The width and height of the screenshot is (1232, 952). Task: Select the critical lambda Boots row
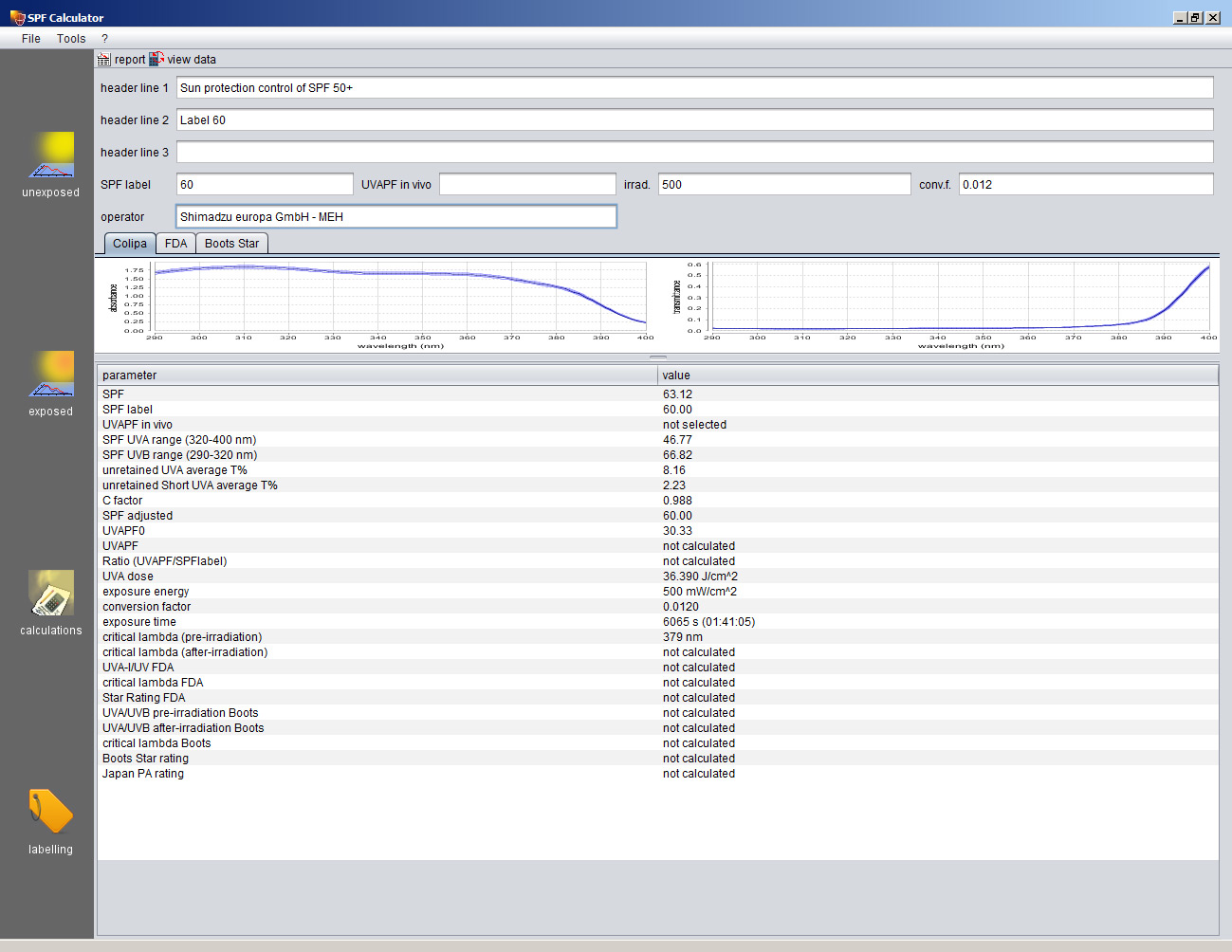click(x=657, y=743)
